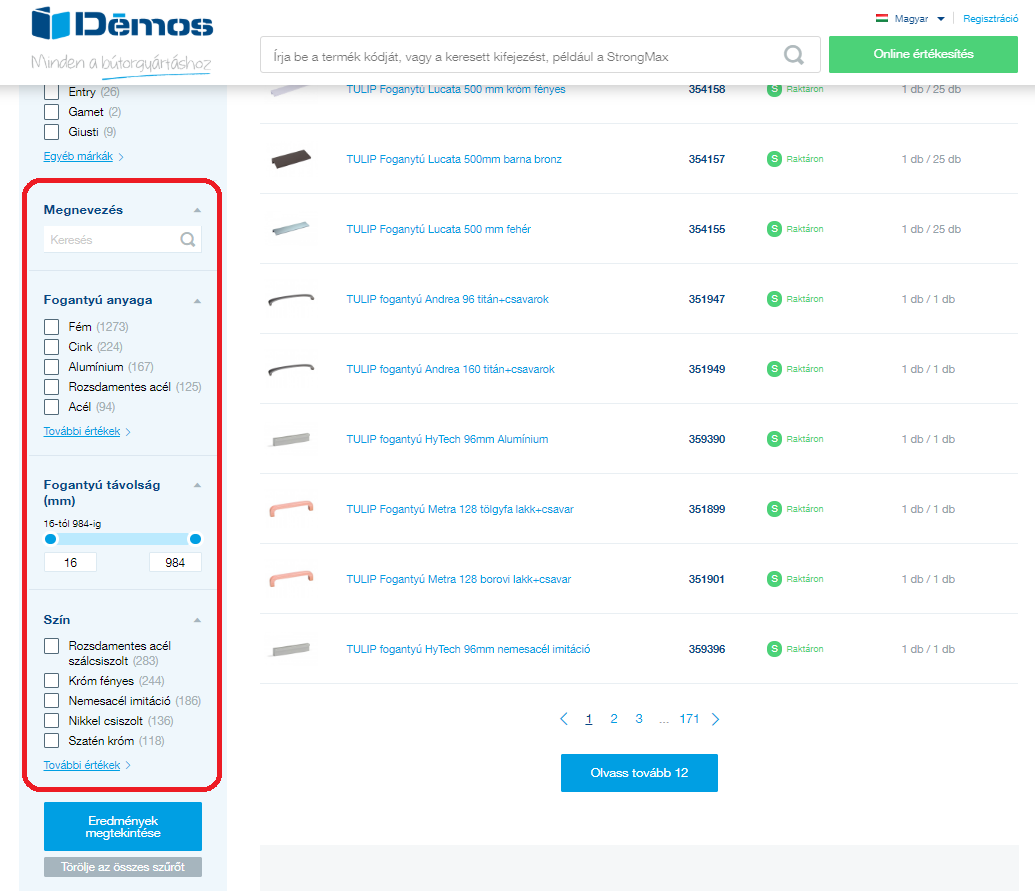The height and width of the screenshot is (891, 1035).
Task: Go to page 2 of results
Action: (x=614, y=719)
